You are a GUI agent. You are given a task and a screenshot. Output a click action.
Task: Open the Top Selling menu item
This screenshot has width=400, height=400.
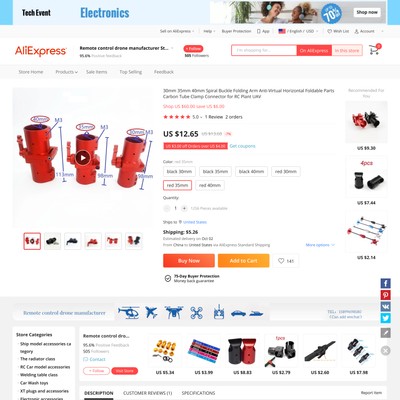tap(131, 72)
